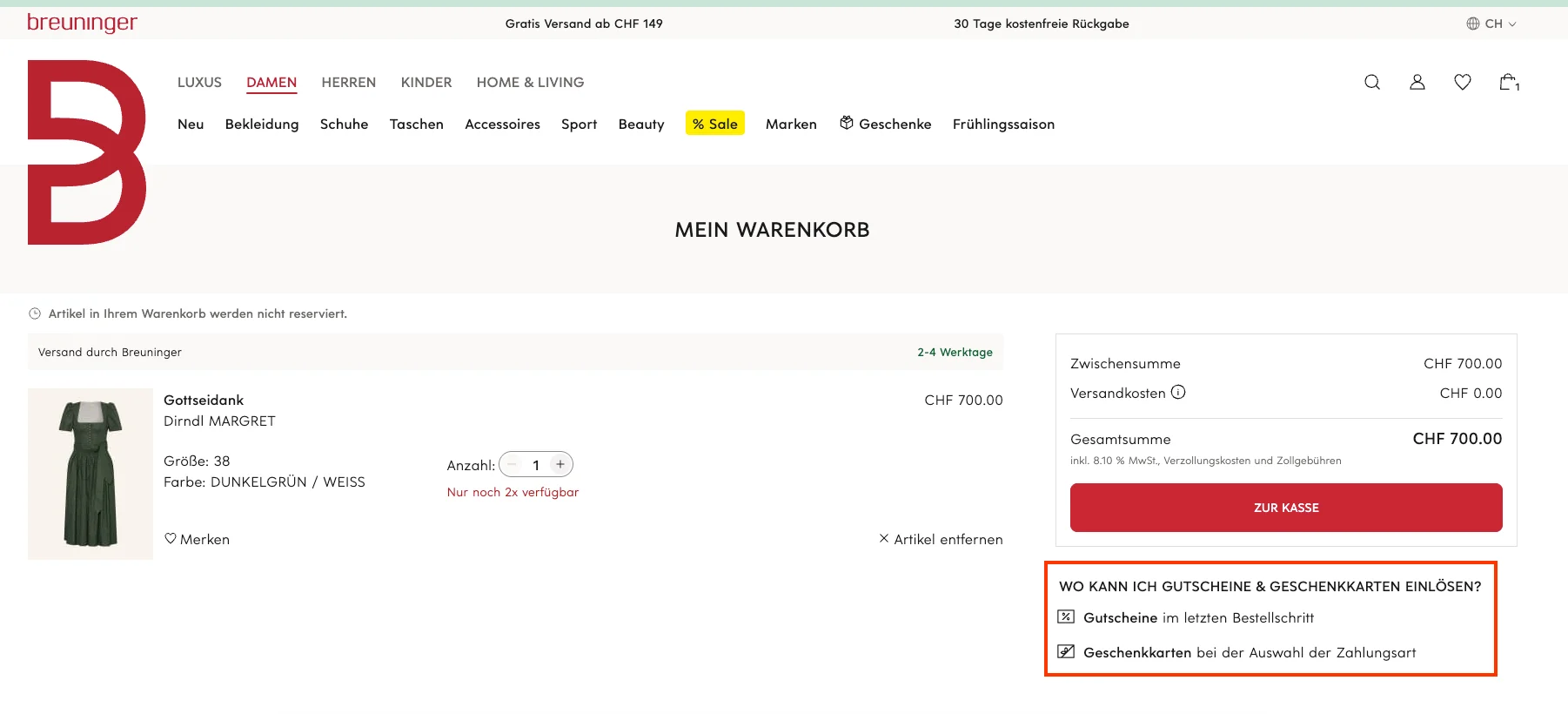
Task: Save item with Merken link
Action: click(198, 539)
